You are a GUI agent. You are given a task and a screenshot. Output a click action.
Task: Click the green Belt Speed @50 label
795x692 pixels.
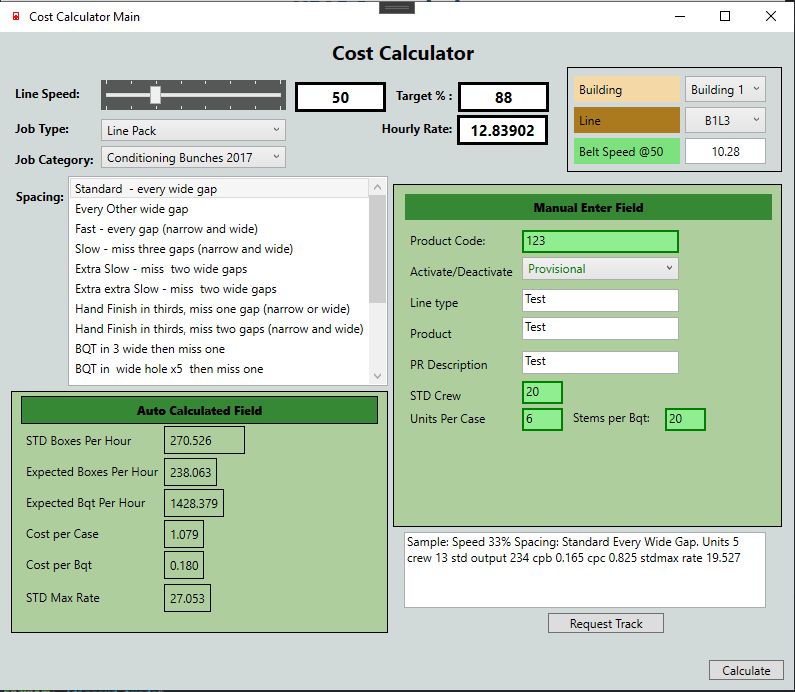click(627, 152)
